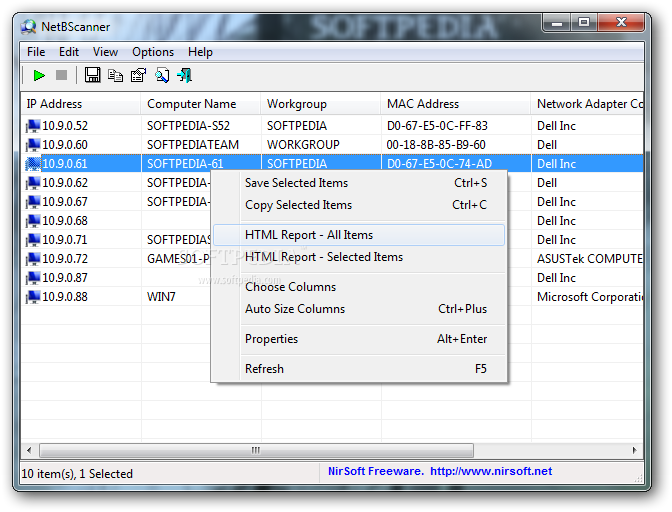Maximize the NetBScanner window
Viewport: 672px width, 512px height.
click(x=584, y=23)
